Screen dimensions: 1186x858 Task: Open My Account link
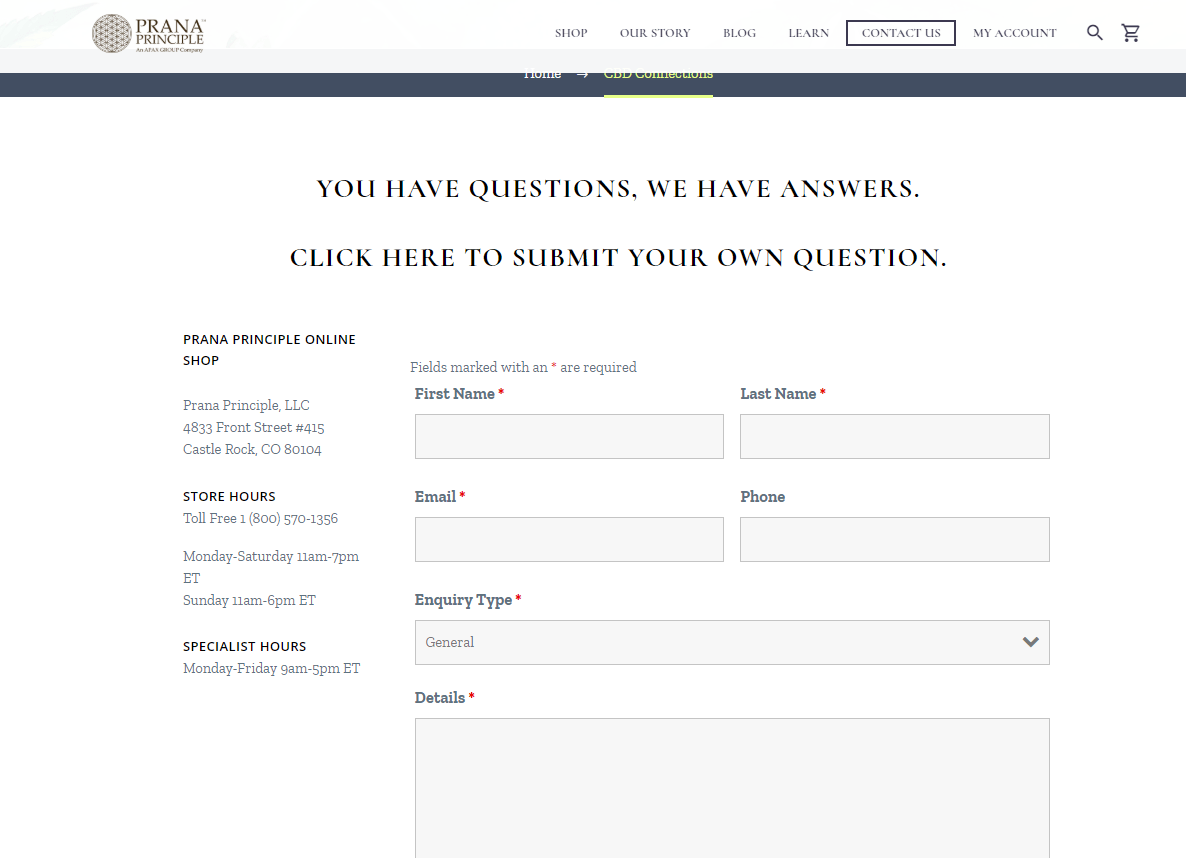click(1014, 33)
